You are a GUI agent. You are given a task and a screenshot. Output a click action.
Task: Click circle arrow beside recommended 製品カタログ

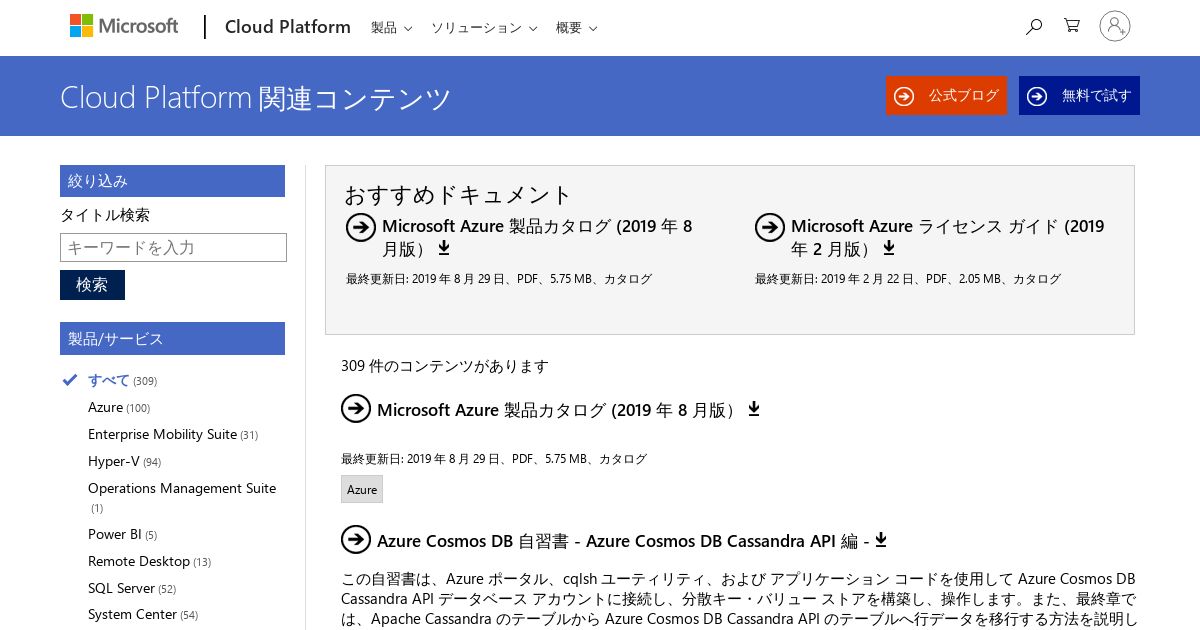click(361, 227)
